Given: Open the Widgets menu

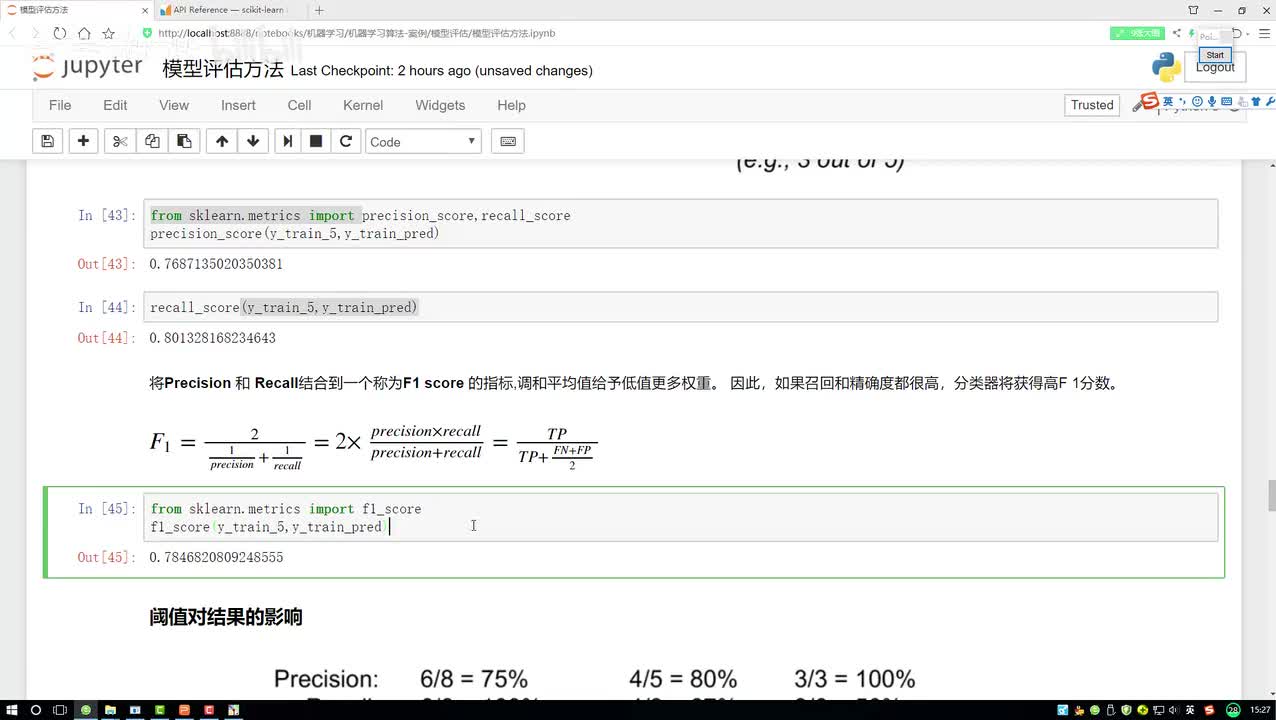Looking at the screenshot, I should (x=440, y=105).
